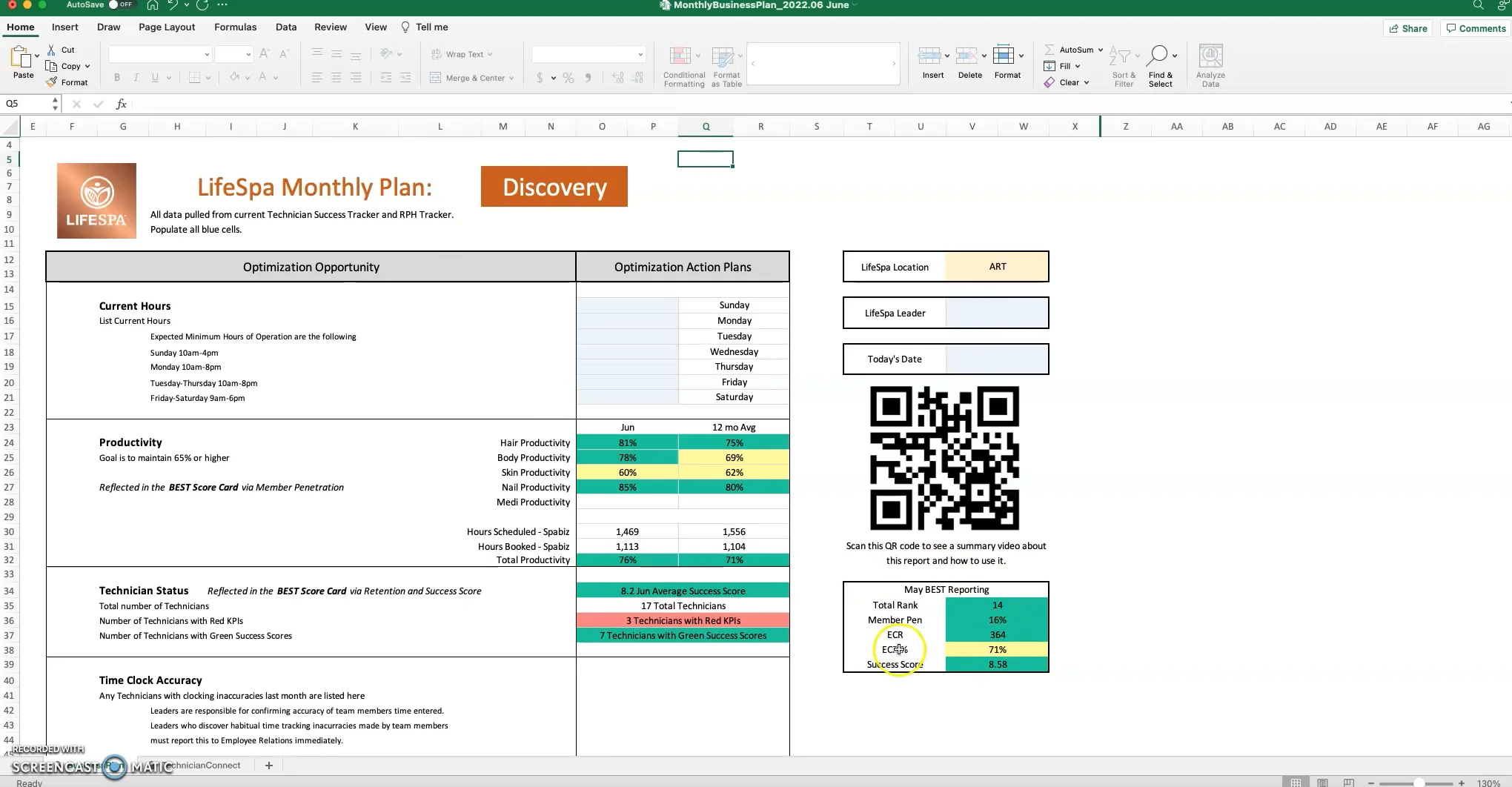Click the Copy icon
This screenshot has width=1512, height=787.
pyautogui.click(x=51, y=66)
